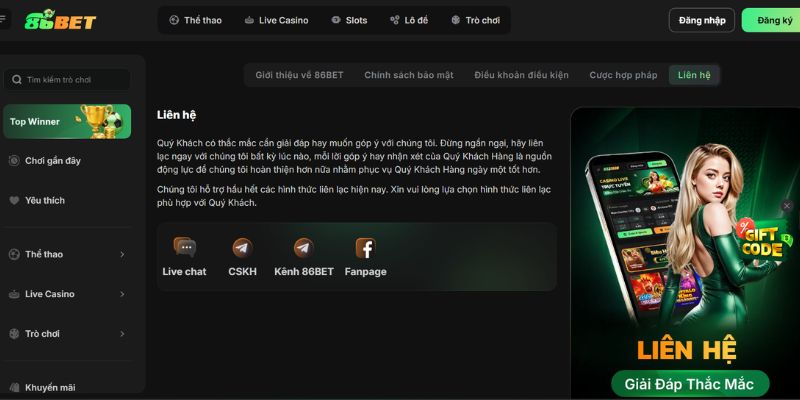Viewport: 800px width, 400px height.
Task: Select the Điều khoản điều kiện tab
Action: click(x=521, y=75)
